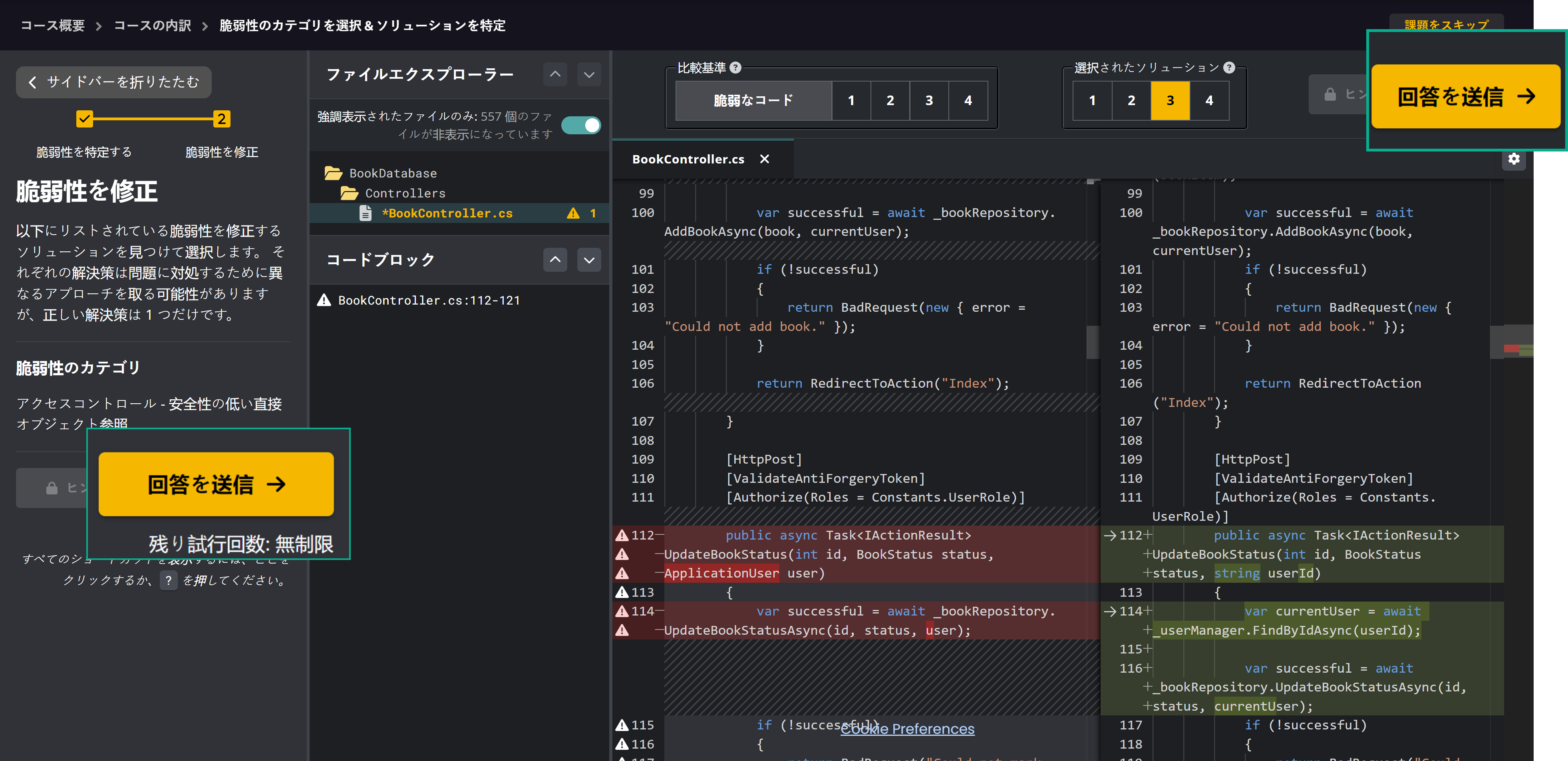Select 脆弱なコード as comparison base
Image resolution: width=1568 pixels, height=761 pixels.
(x=753, y=100)
